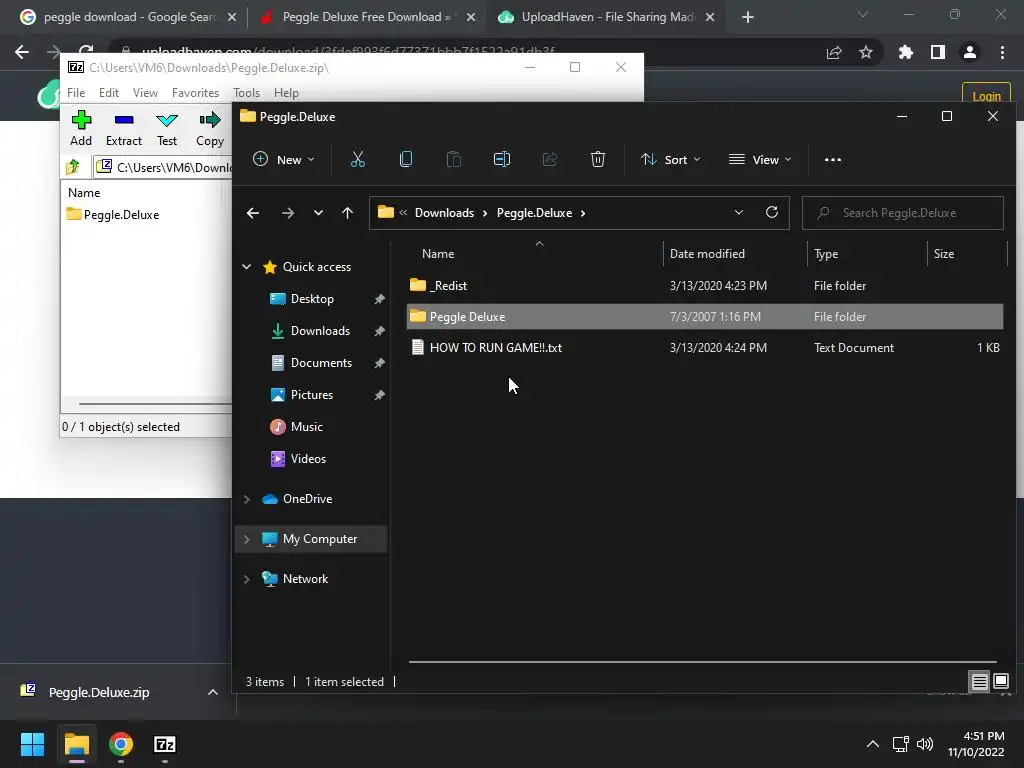Open the New item dropdown

click(283, 159)
